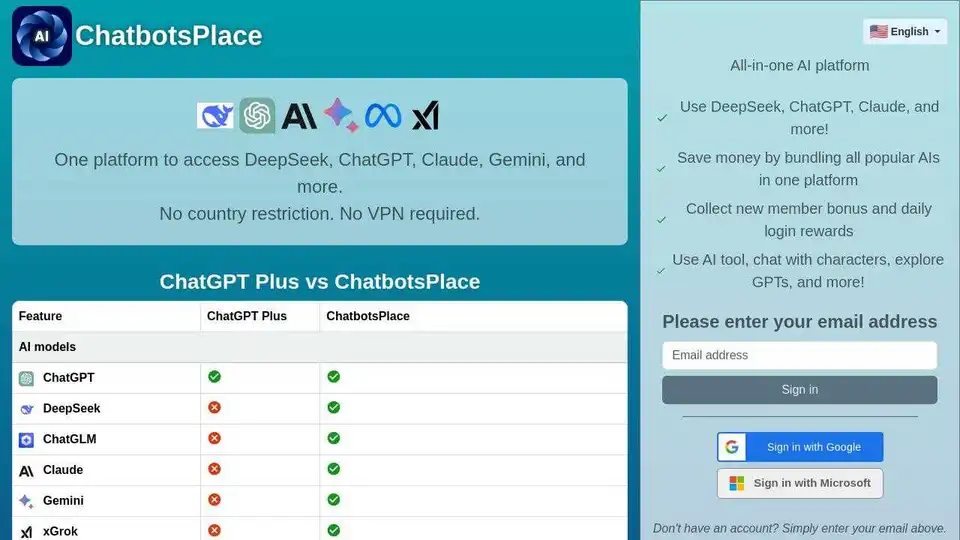
Task: Click the Anthropic Claude logo in banner
Action: [x=299, y=116]
